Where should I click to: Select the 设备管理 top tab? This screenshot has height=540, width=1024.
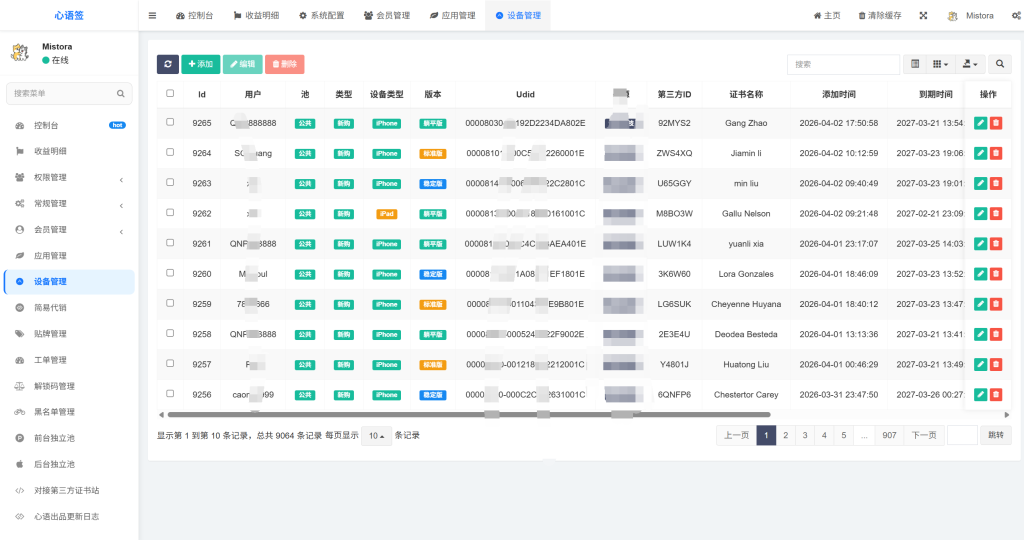coord(518,16)
